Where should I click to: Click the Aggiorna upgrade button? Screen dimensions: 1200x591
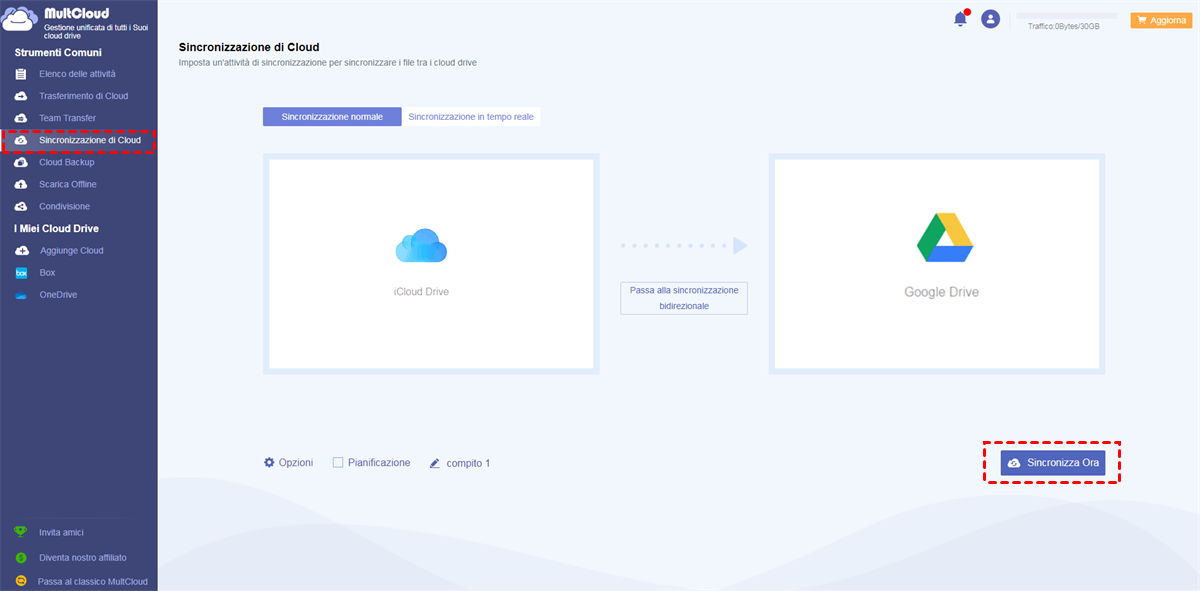1159,20
